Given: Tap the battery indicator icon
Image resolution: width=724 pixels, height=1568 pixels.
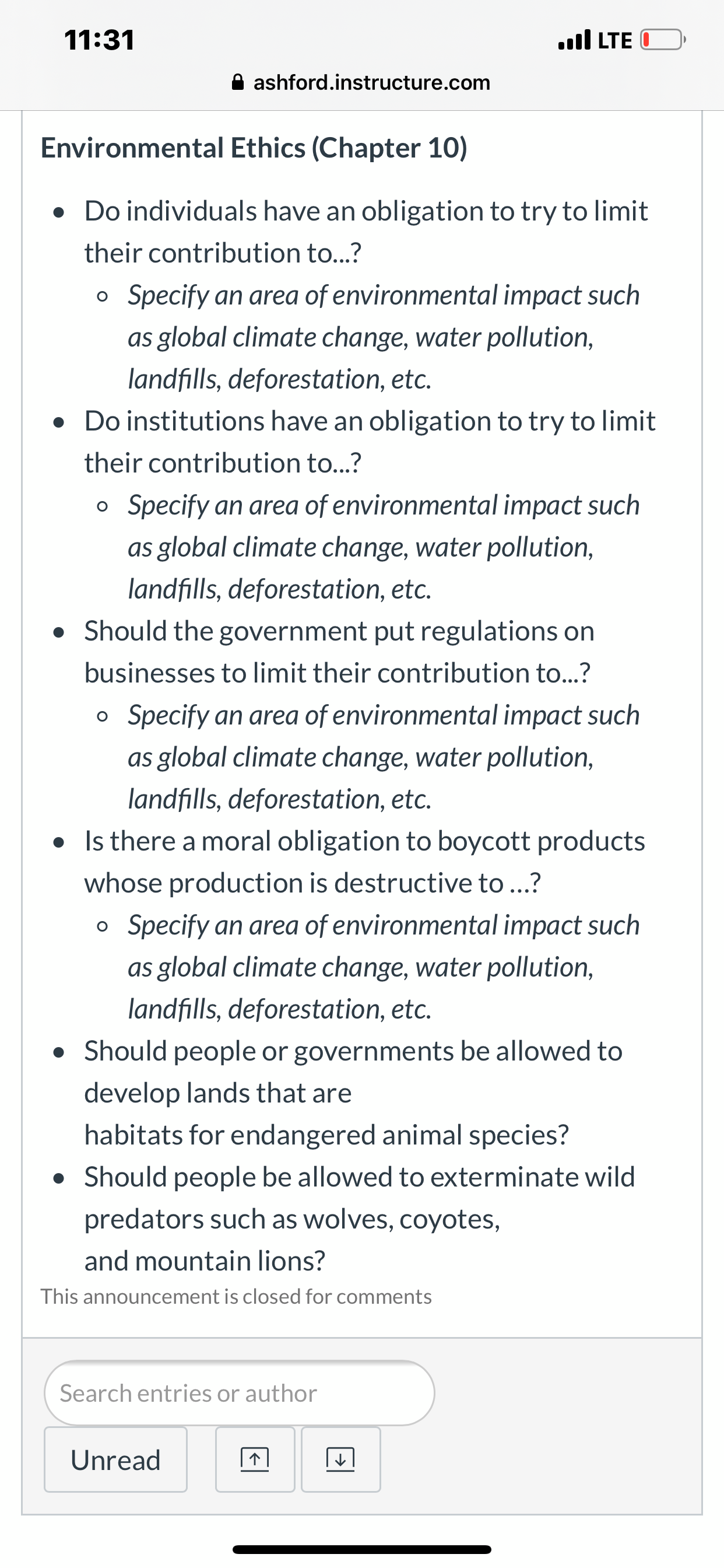Looking at the screenshot, I should click(663, 40).
